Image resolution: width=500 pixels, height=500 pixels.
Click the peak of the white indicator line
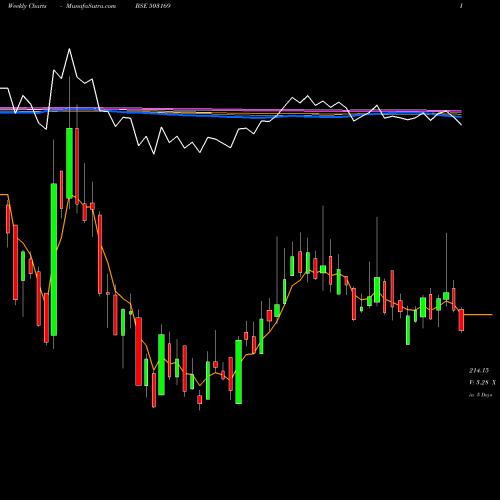(69, 49)
